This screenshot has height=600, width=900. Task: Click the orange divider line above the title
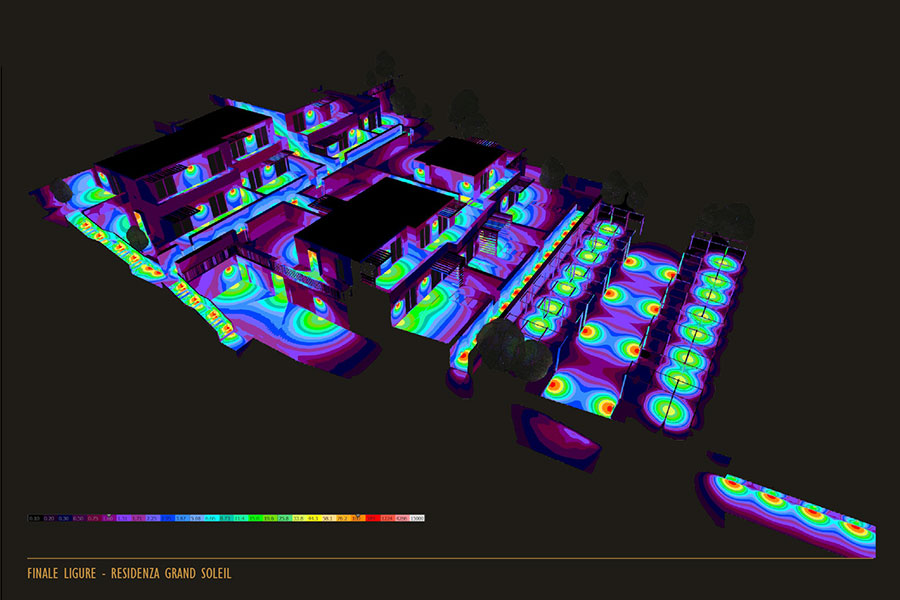tap(450, 558)
